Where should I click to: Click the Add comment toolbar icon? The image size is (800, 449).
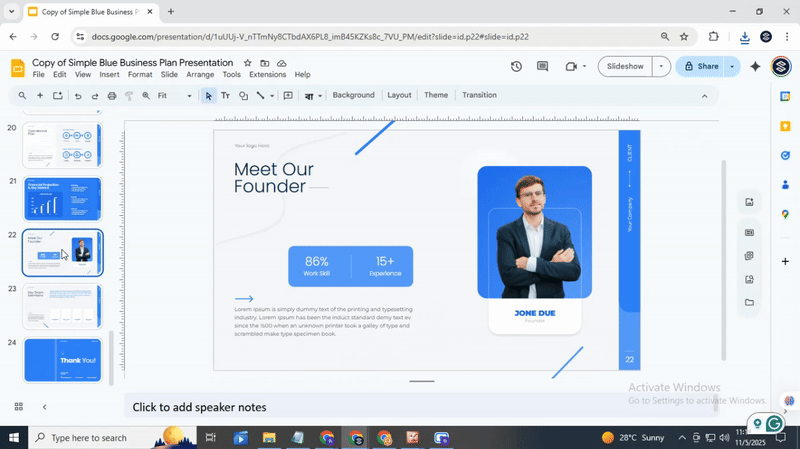coord(288,96)
